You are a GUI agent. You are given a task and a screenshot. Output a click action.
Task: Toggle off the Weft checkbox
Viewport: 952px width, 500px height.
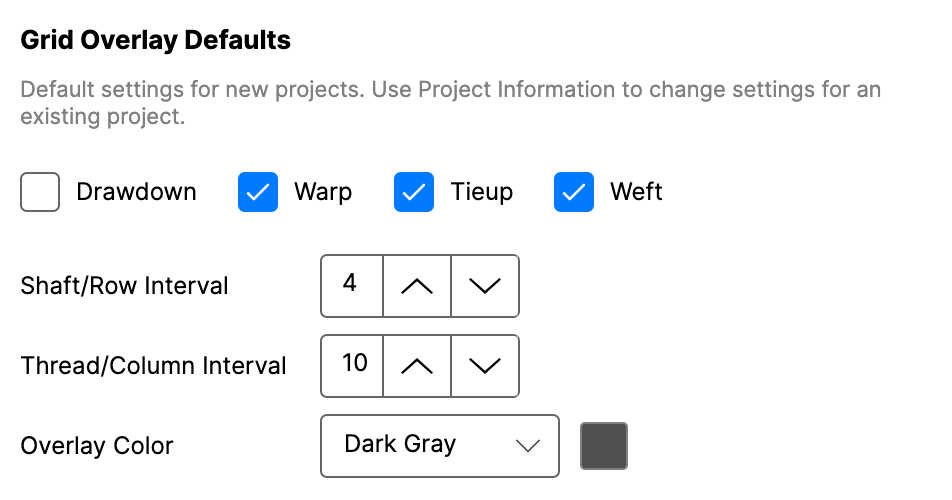pyautogui.click(x=574, y=192)
